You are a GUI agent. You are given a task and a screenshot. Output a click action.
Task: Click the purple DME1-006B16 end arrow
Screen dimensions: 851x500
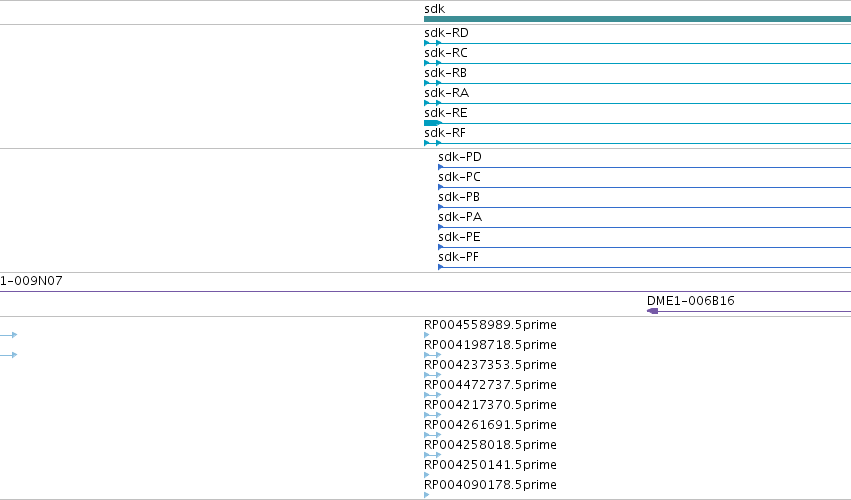point(653,311)
